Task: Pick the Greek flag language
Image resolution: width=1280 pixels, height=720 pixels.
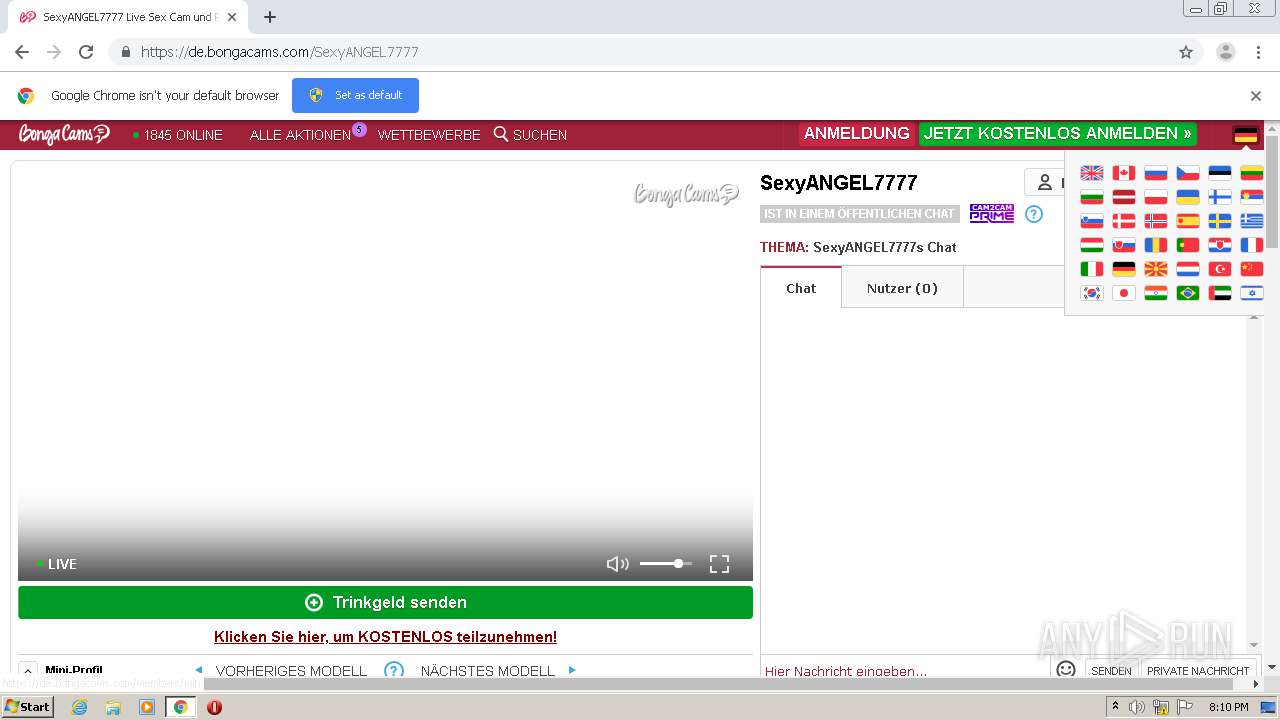Action: pos(1252,221)
